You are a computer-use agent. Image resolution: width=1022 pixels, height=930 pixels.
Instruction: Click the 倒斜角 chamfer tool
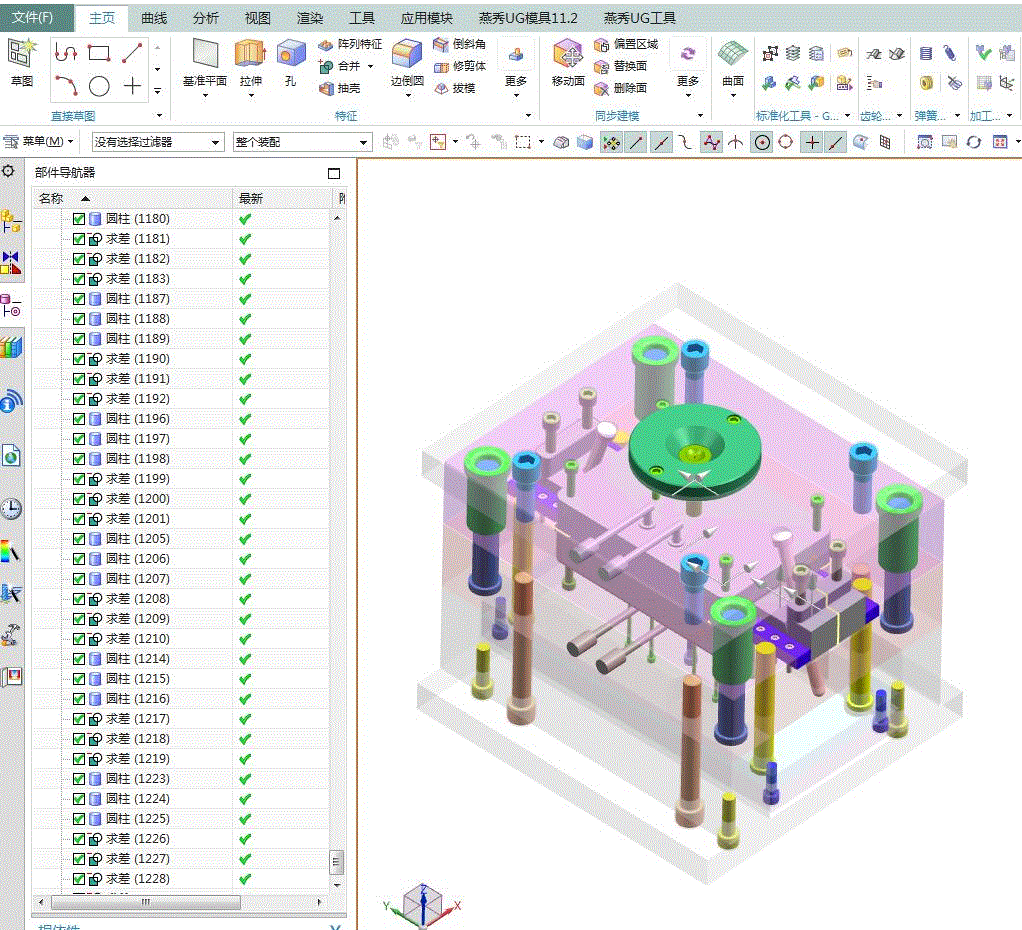(460, 44)
